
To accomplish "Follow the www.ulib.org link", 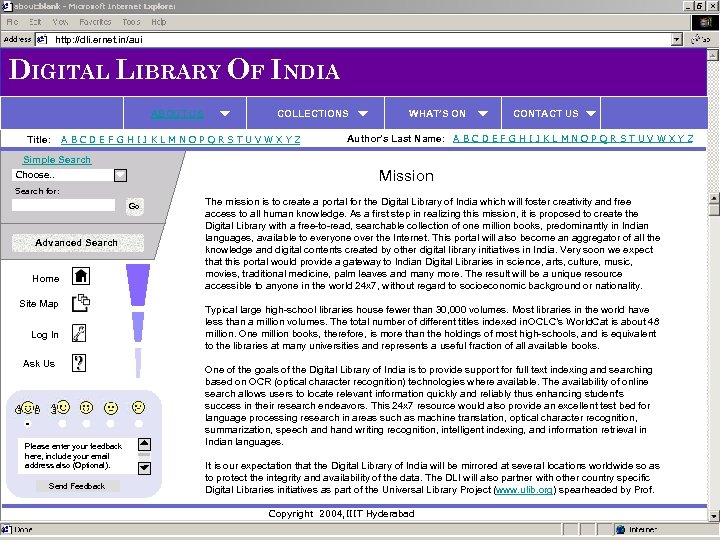I will click(x=523, y=490).
